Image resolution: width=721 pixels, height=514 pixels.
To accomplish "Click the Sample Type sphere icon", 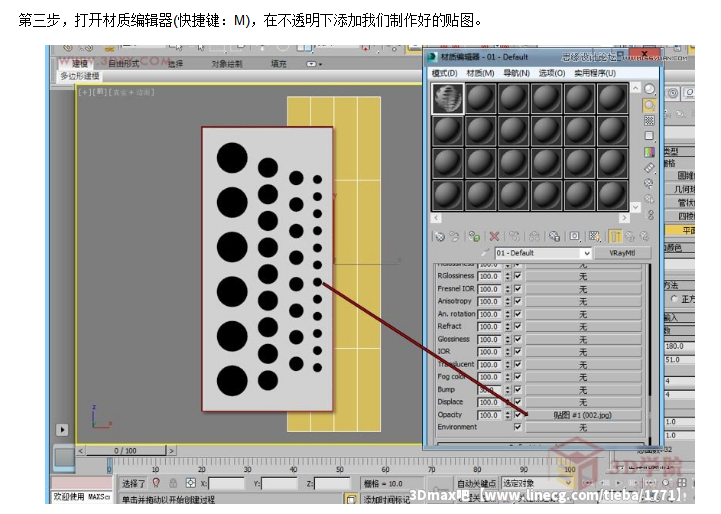I will click(x=649, y=89).
